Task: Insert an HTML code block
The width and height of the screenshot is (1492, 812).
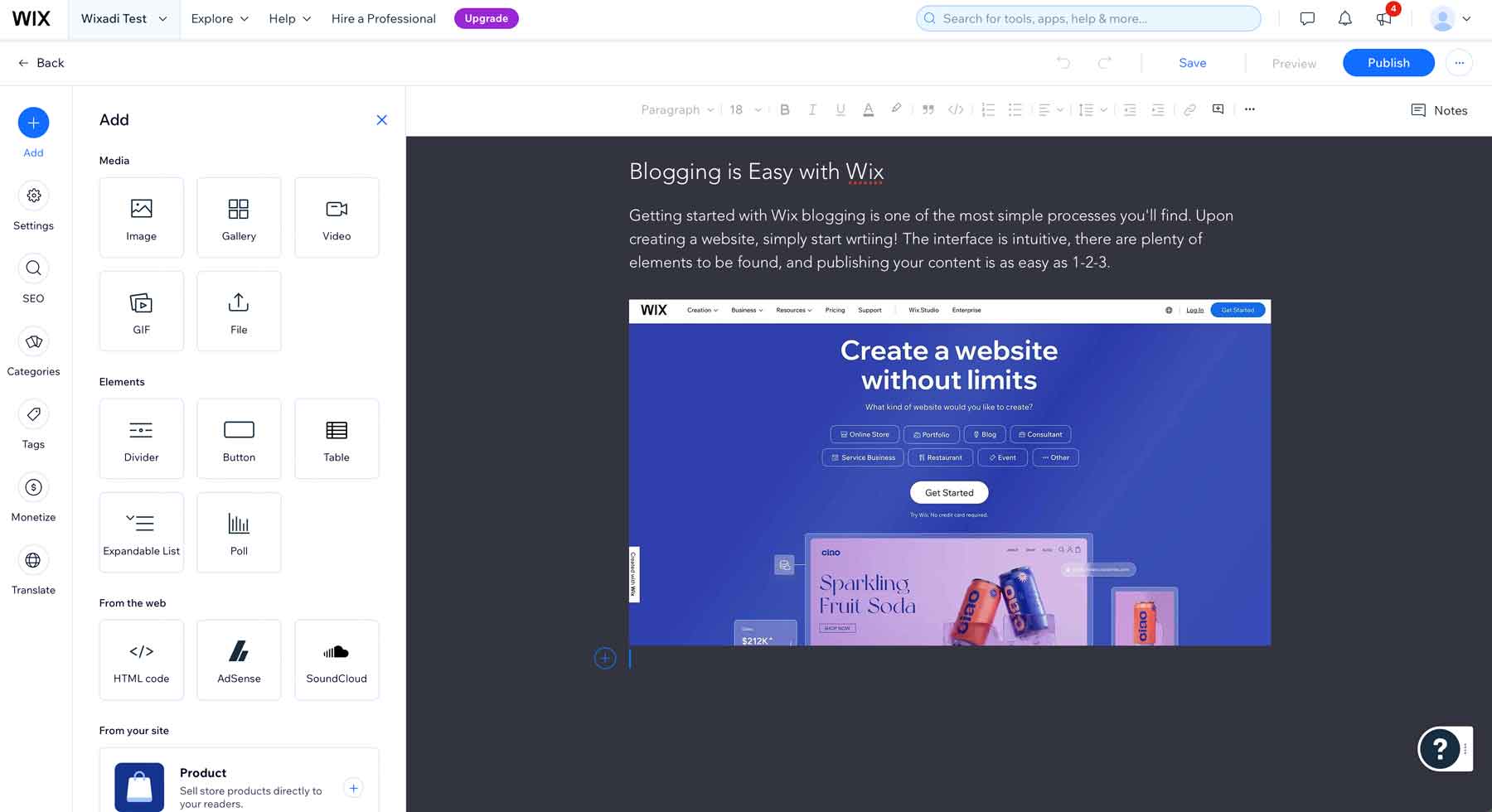Action: [141, 660]
